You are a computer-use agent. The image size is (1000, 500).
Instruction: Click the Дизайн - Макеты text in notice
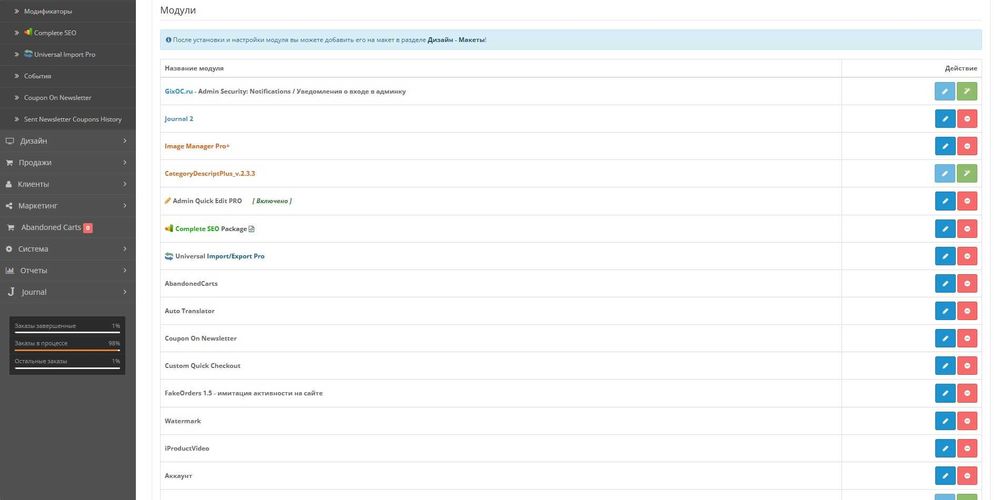[x=456, y=40]
